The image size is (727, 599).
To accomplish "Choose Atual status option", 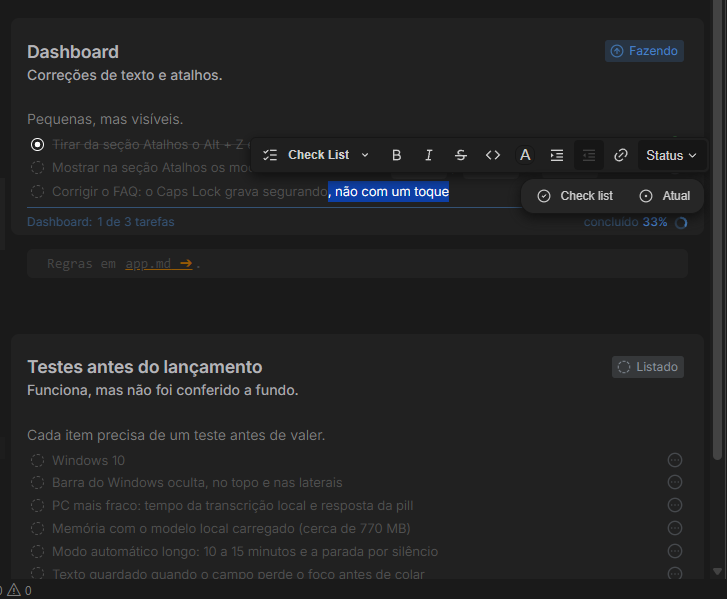I will coord(664,196).
